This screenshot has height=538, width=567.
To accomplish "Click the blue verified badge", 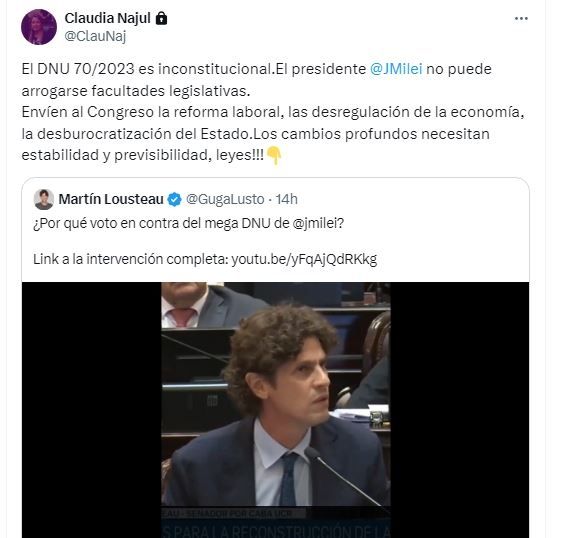I will click(x=174, y=199).
